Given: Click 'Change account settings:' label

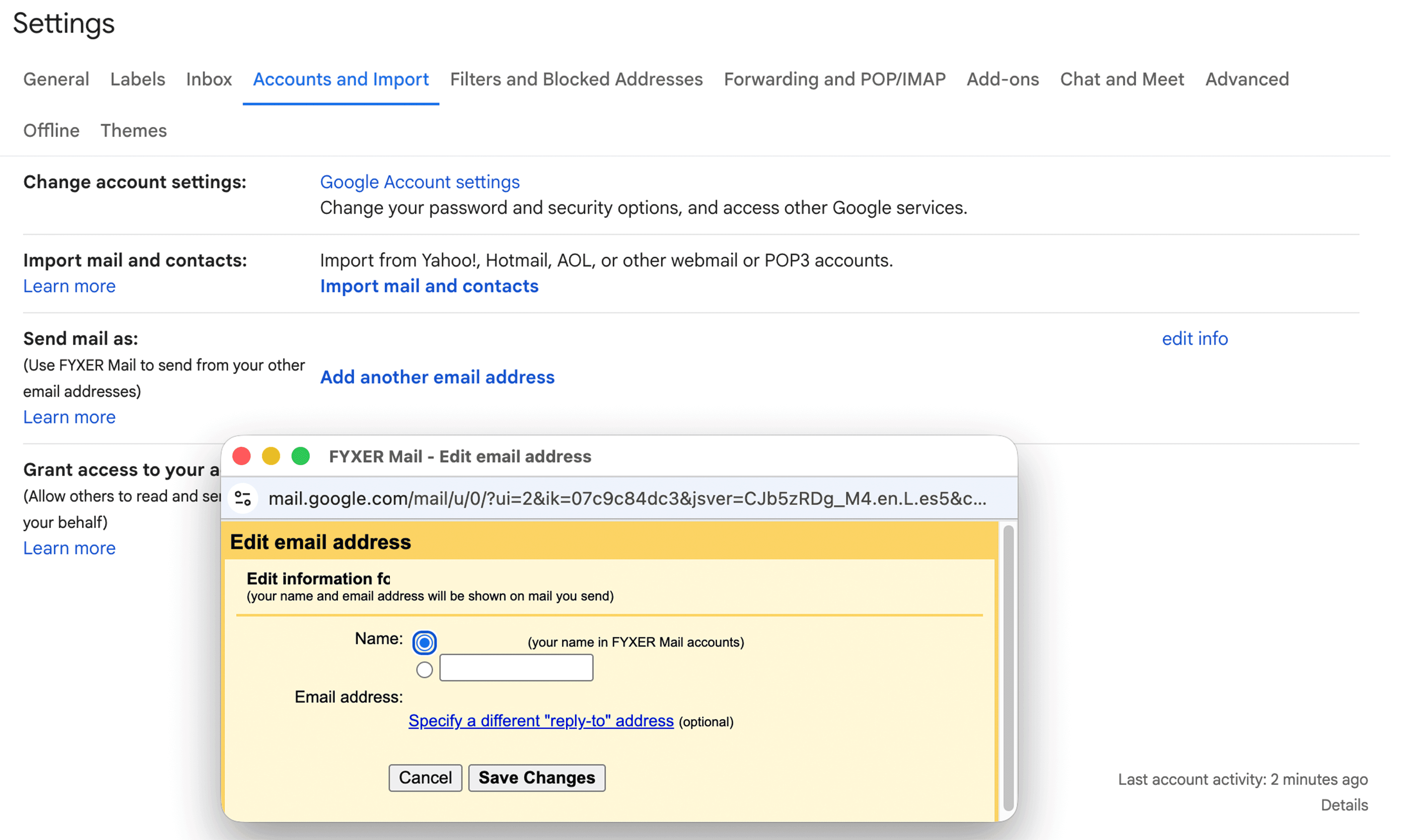Looking at the screenshot, I should click(135, 182).
